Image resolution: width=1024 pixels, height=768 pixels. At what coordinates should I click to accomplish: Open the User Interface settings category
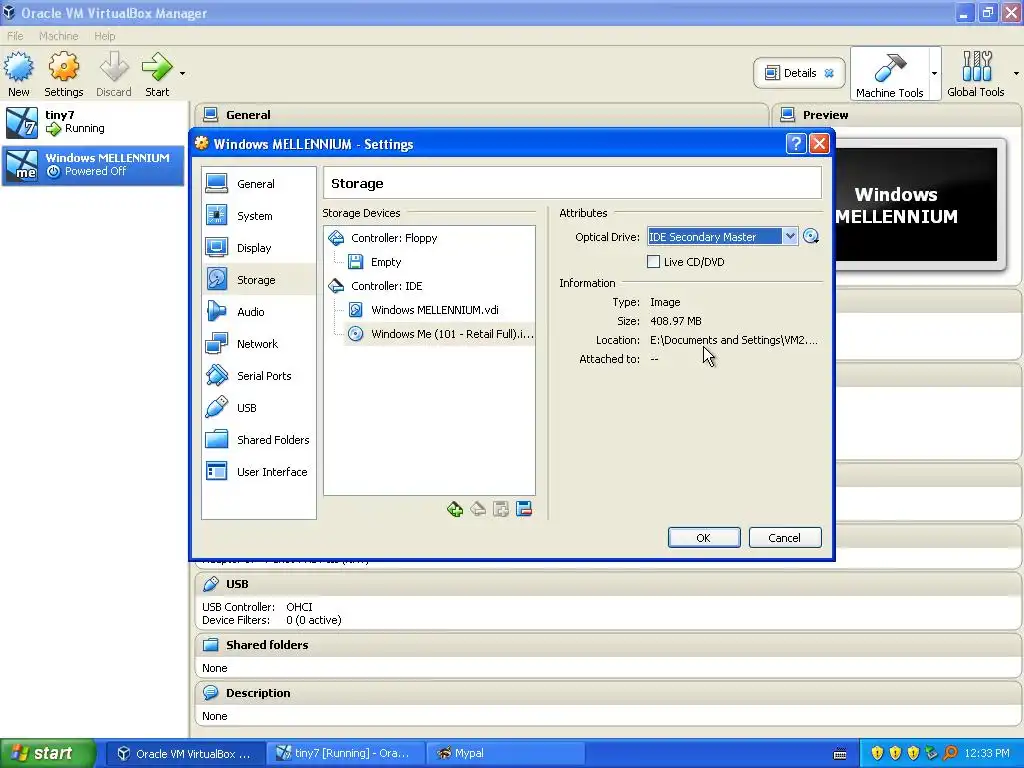(259, 472)
